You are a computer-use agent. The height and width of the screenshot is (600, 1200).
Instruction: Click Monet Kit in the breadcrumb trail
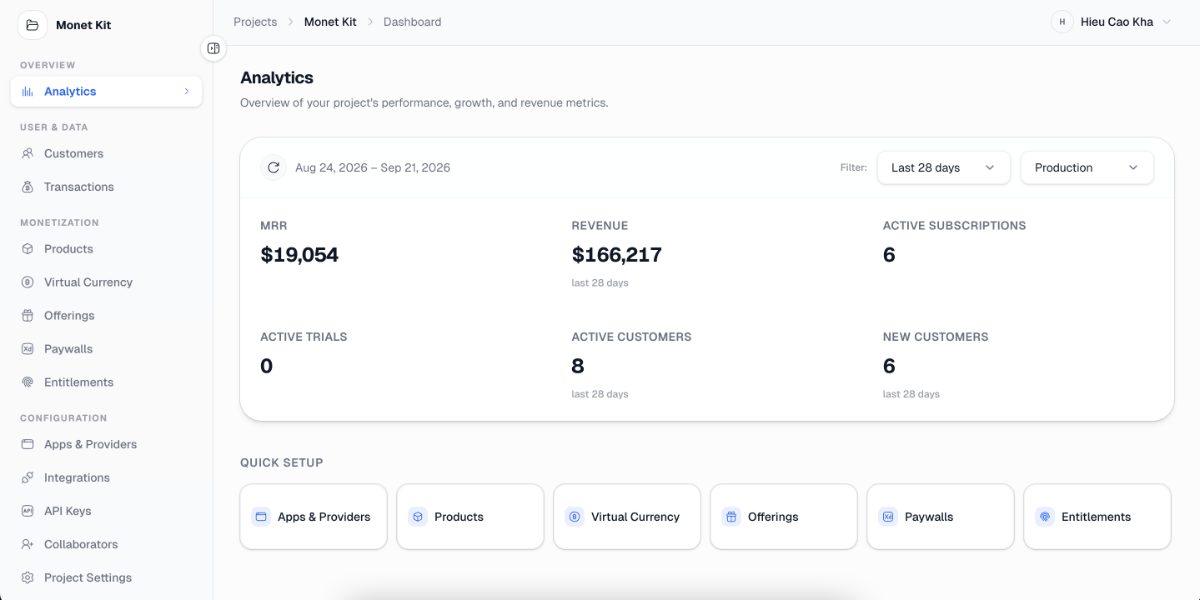point(330,22)
